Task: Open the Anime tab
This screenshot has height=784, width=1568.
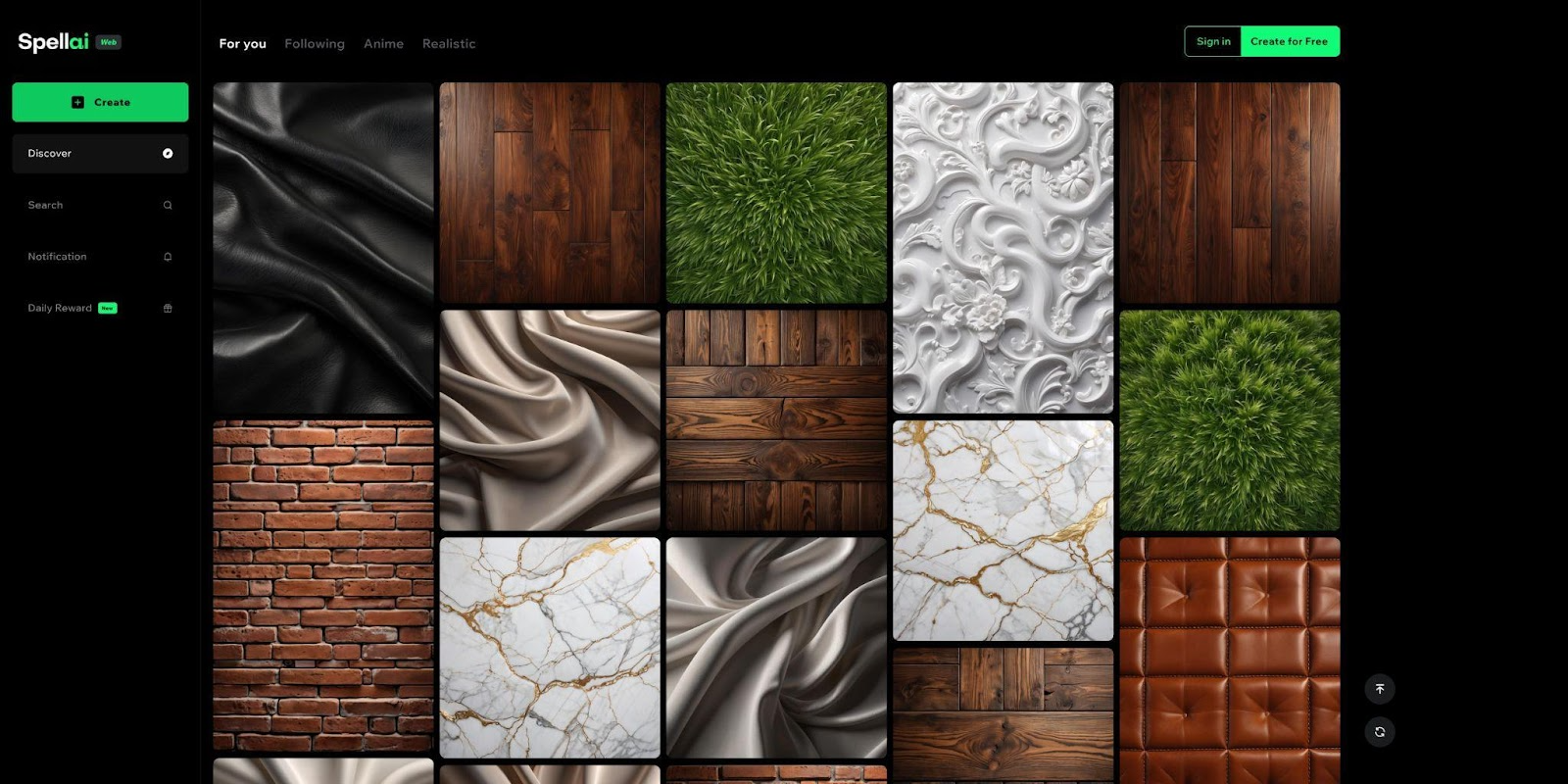Action: click(383, 44)
